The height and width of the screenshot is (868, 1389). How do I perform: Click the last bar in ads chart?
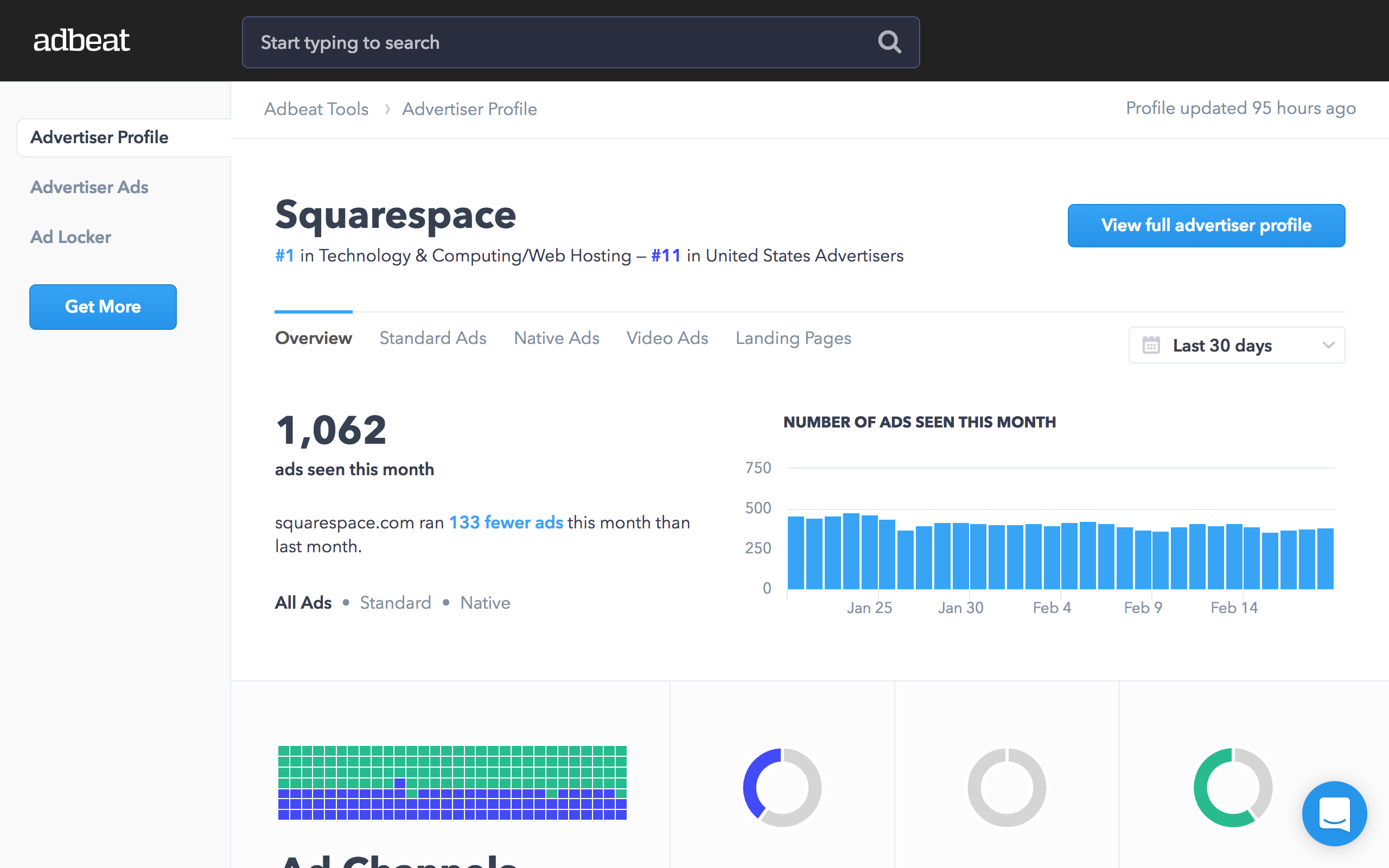click(1326, 559)
